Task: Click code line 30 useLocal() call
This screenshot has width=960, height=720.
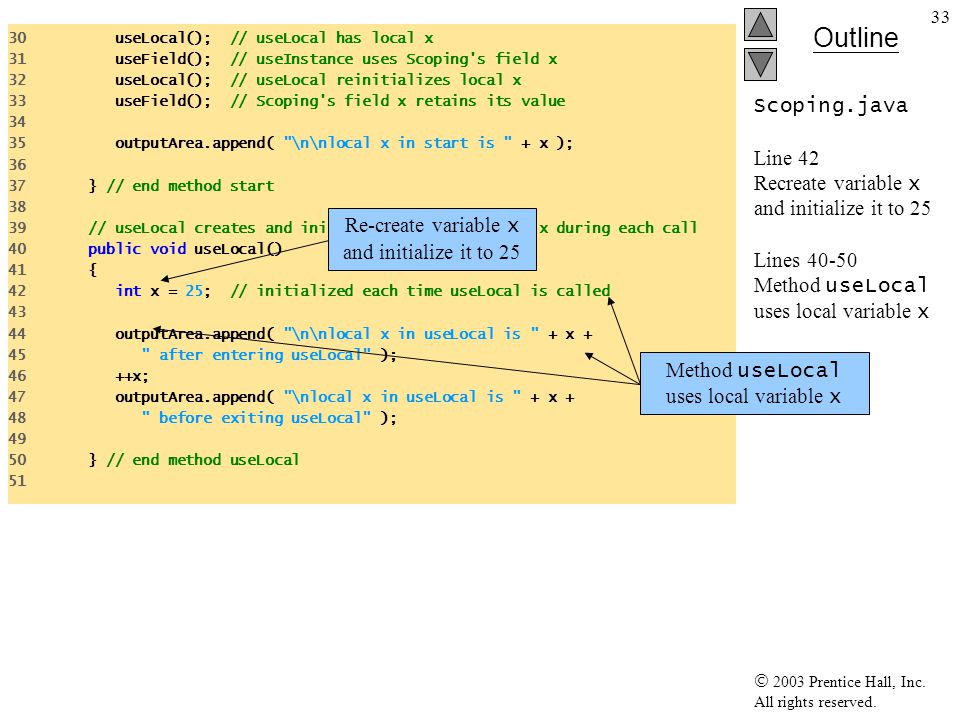Action: (x=163, y=38)
